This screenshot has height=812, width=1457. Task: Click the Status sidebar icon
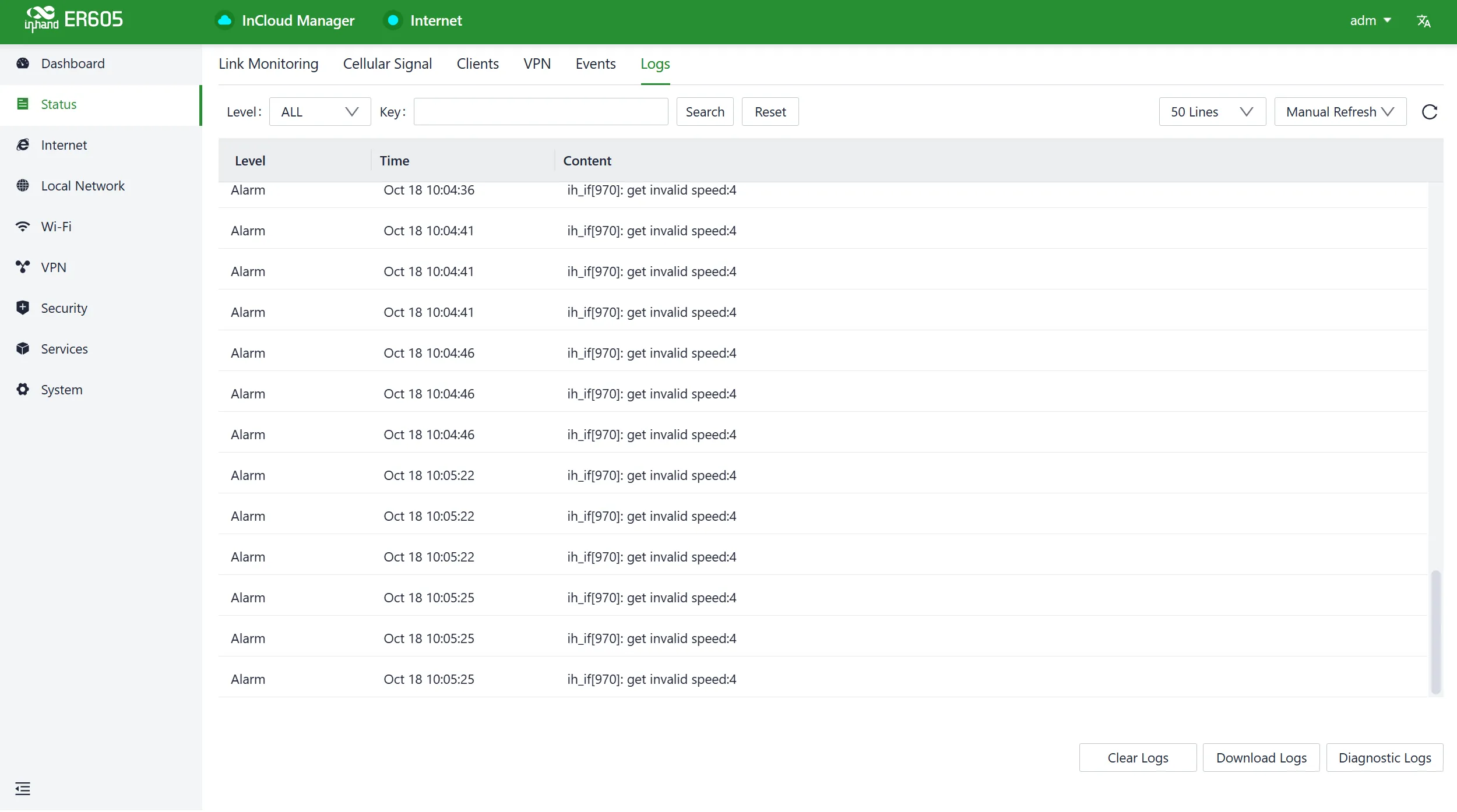tap(23, 104)
